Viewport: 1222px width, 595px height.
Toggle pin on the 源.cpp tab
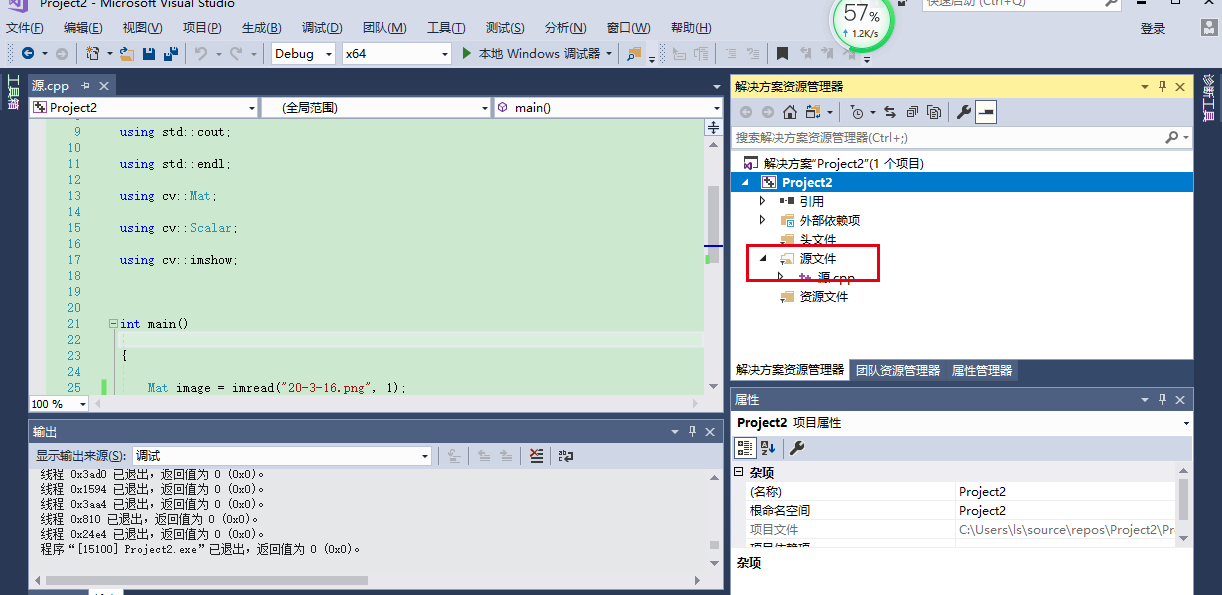(x=85, y=86)
